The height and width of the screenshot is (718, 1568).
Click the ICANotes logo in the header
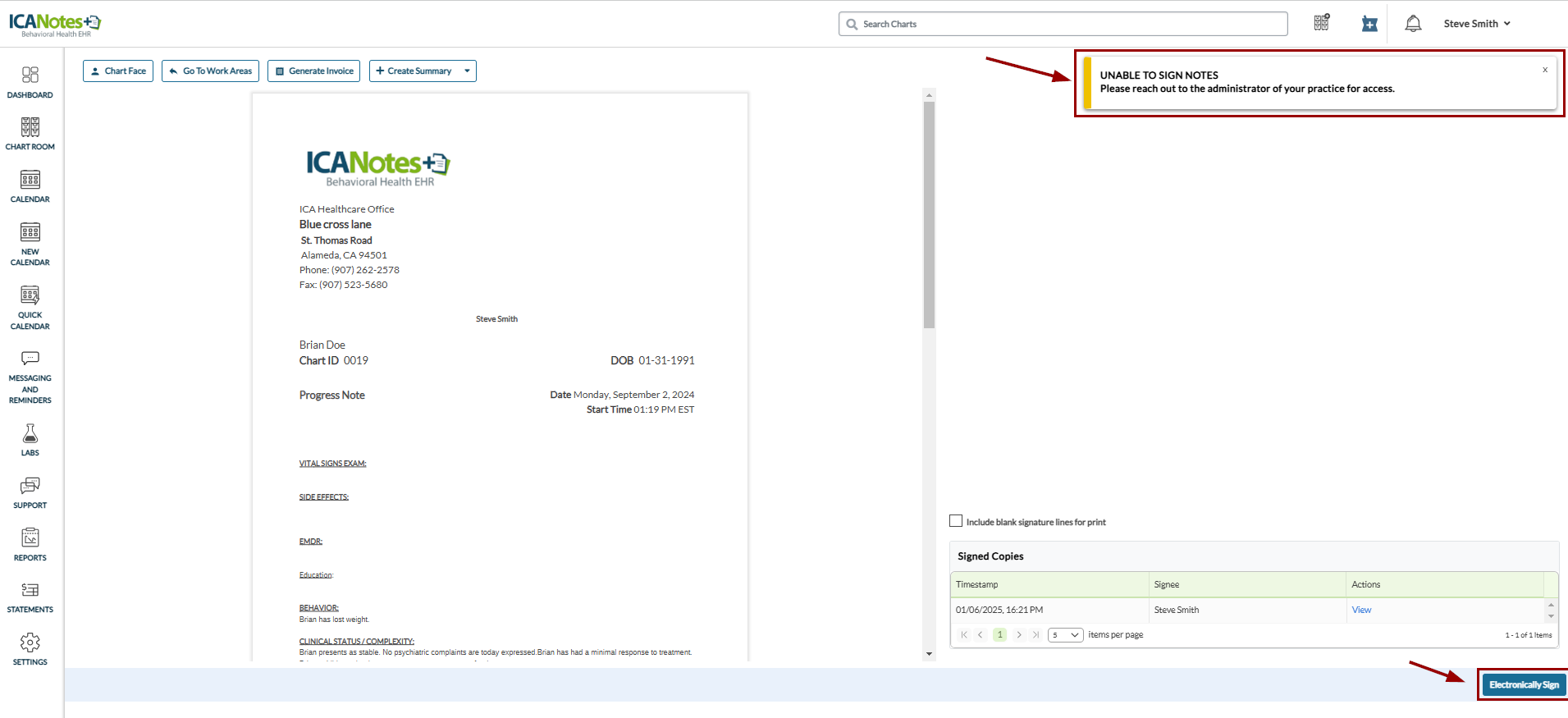click(x=55, y=25)
